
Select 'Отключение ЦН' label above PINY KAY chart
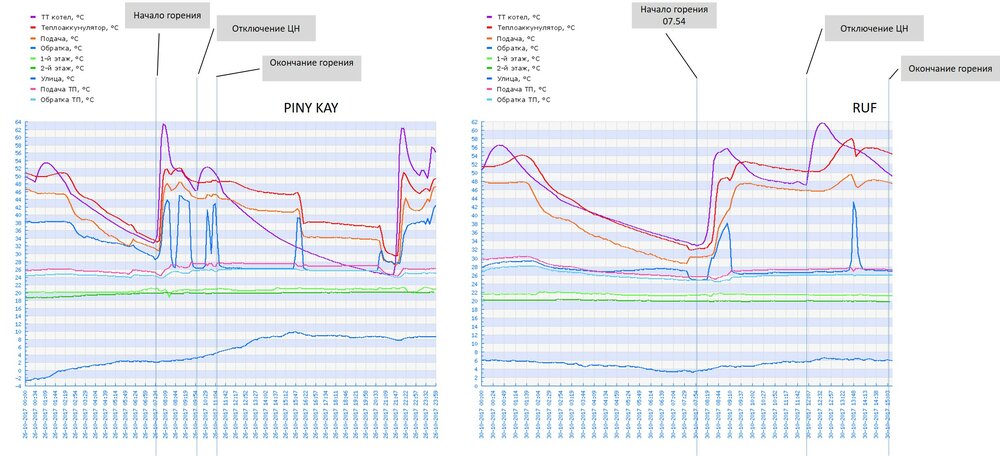[266, 28]
